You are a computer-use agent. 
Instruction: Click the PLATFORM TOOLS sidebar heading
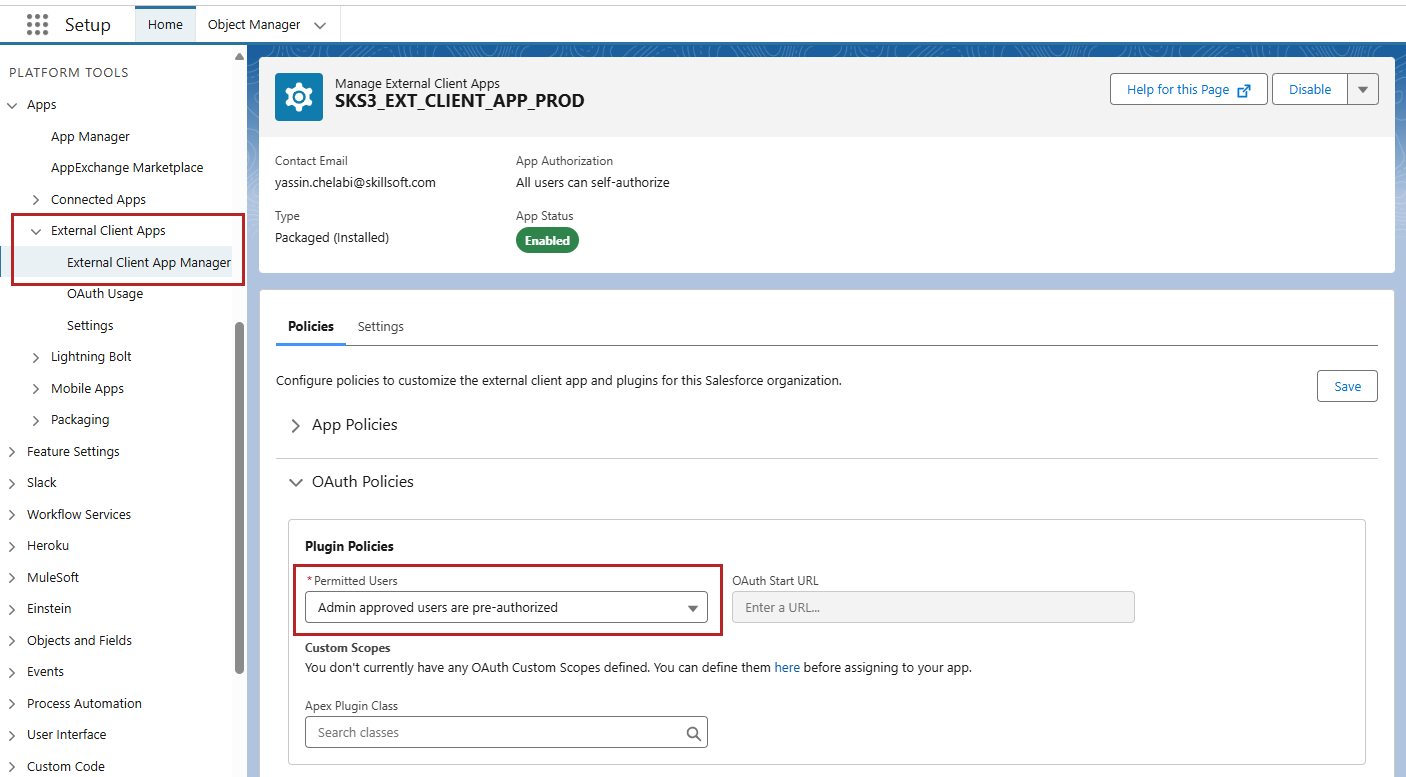(x=69, y=73)
